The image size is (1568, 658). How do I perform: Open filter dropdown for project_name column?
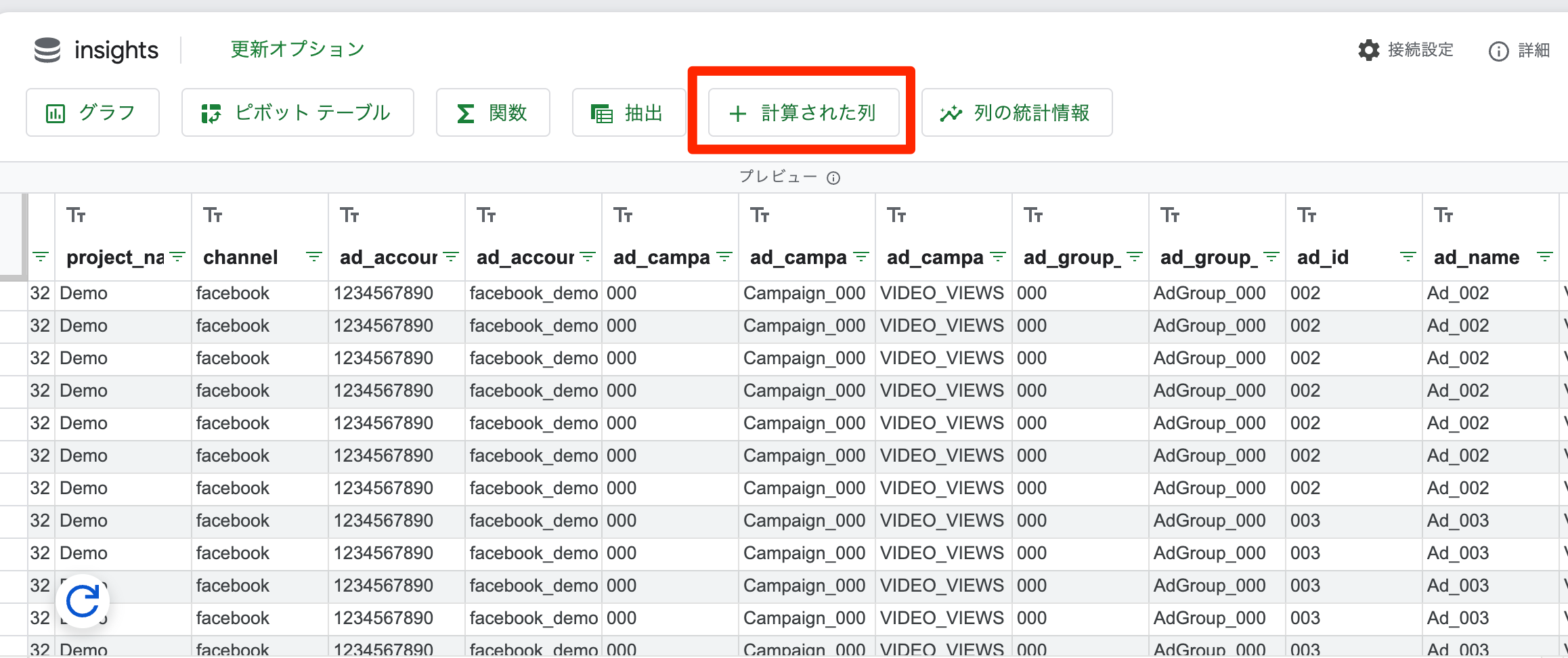177,257
